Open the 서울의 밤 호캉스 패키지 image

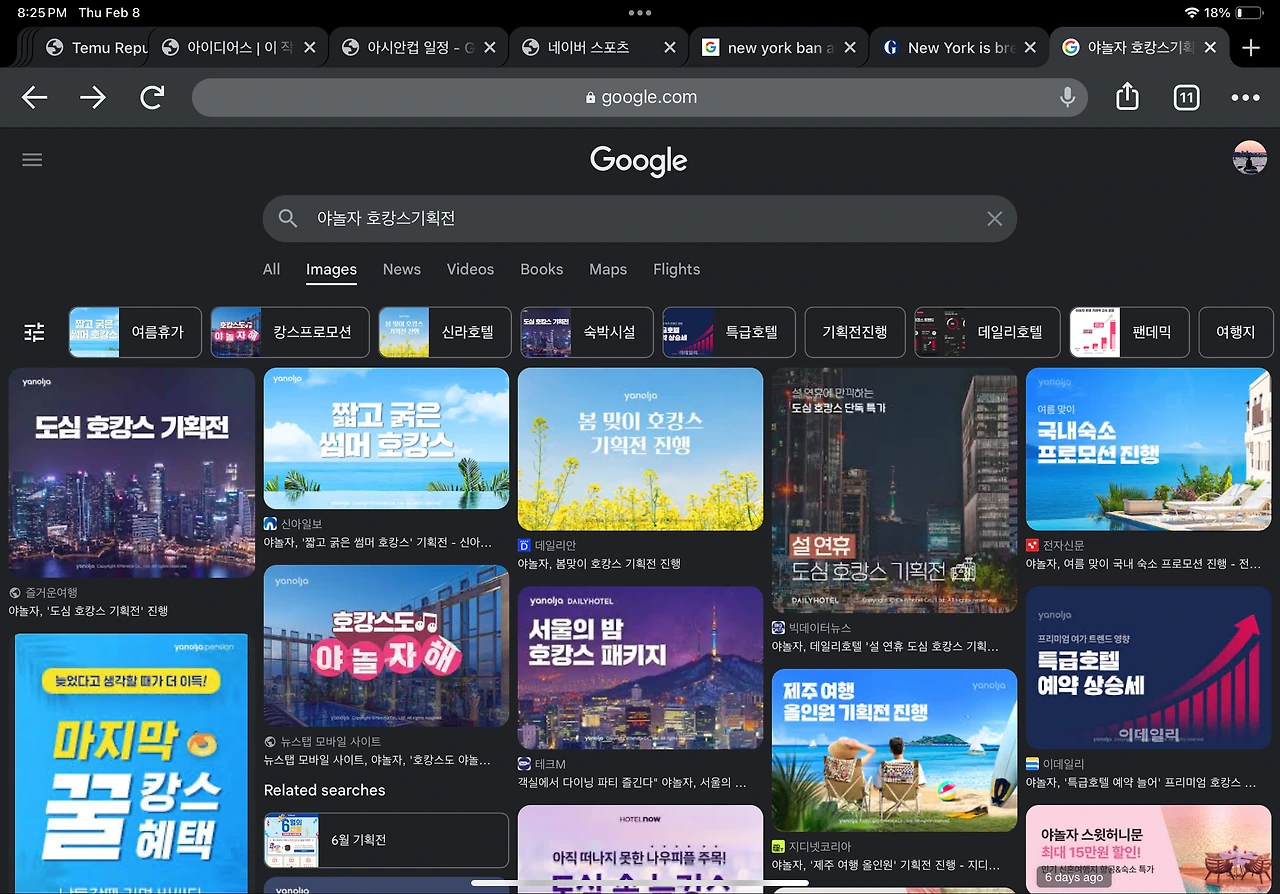click(x=640, y=668)
